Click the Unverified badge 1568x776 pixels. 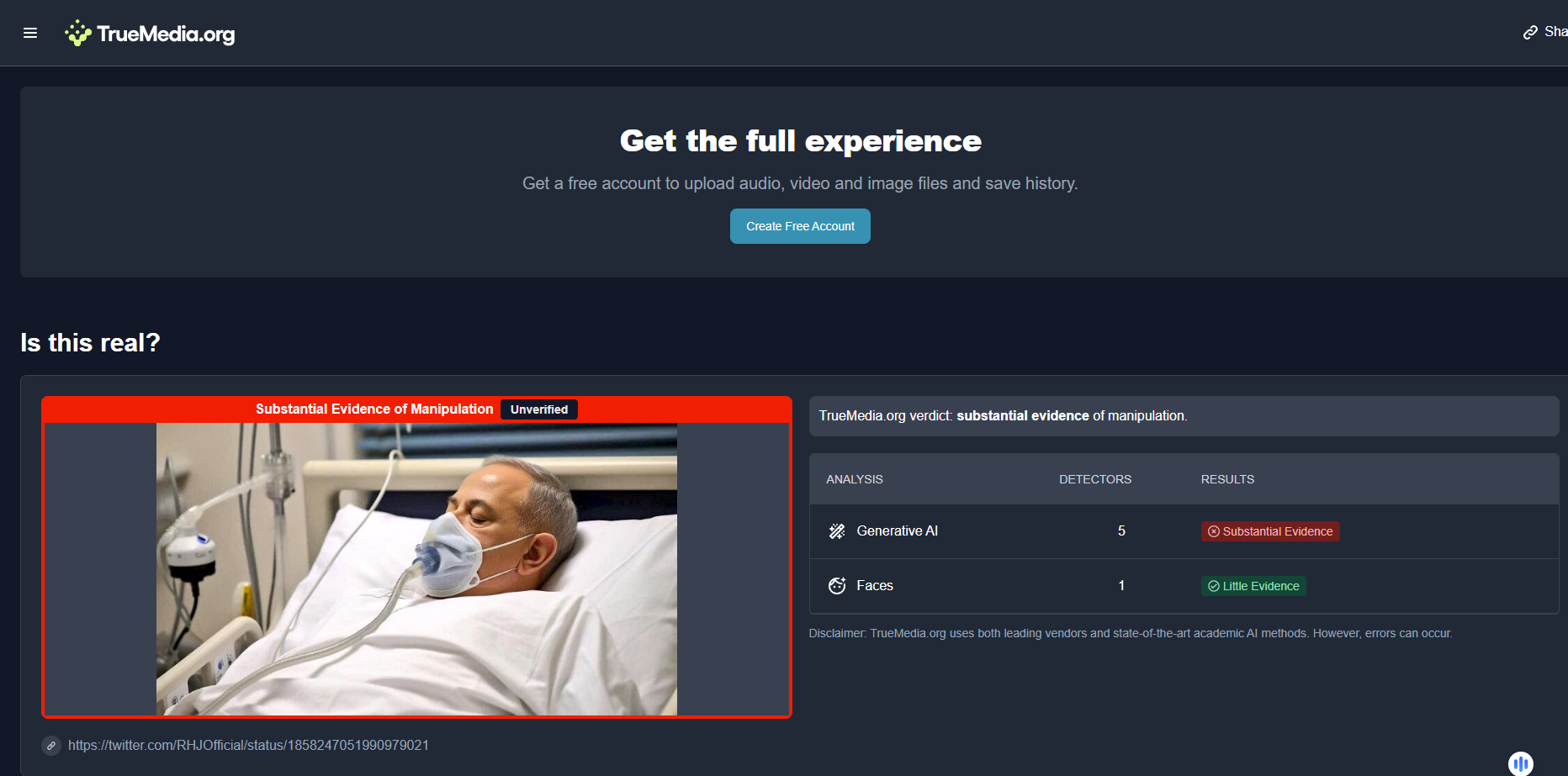click(538, 409)
